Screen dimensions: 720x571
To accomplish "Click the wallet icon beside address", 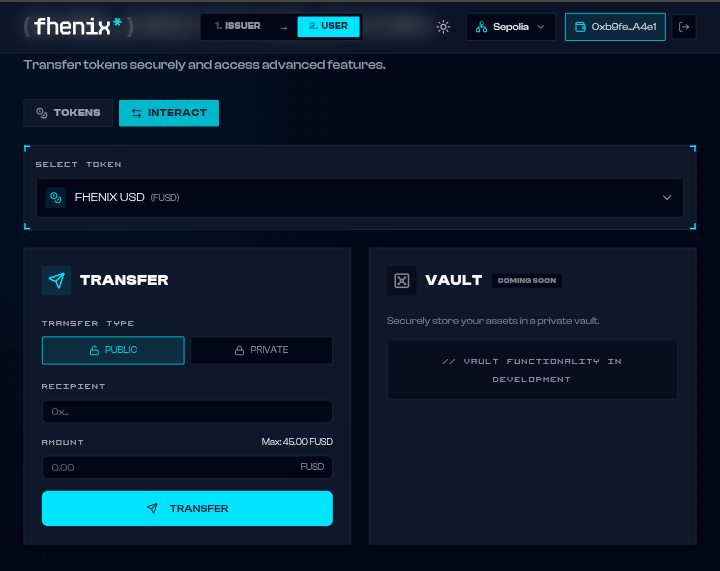I will 580,27.
